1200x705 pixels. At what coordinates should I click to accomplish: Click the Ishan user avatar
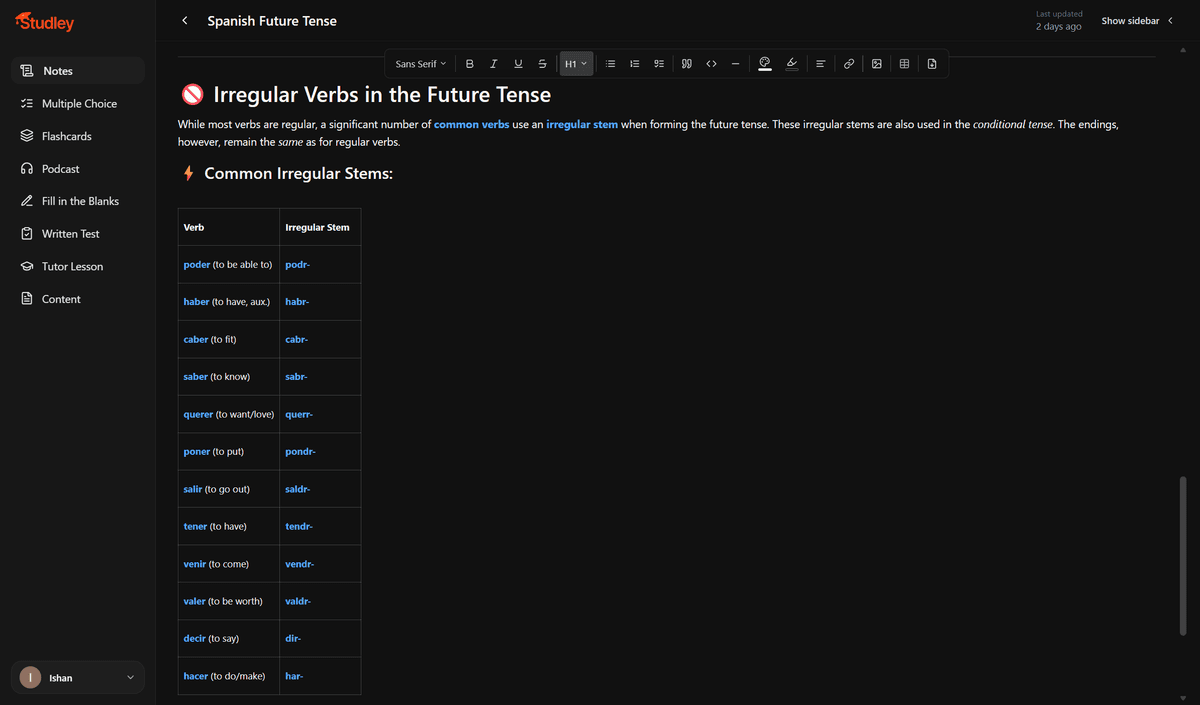point(31,678)
